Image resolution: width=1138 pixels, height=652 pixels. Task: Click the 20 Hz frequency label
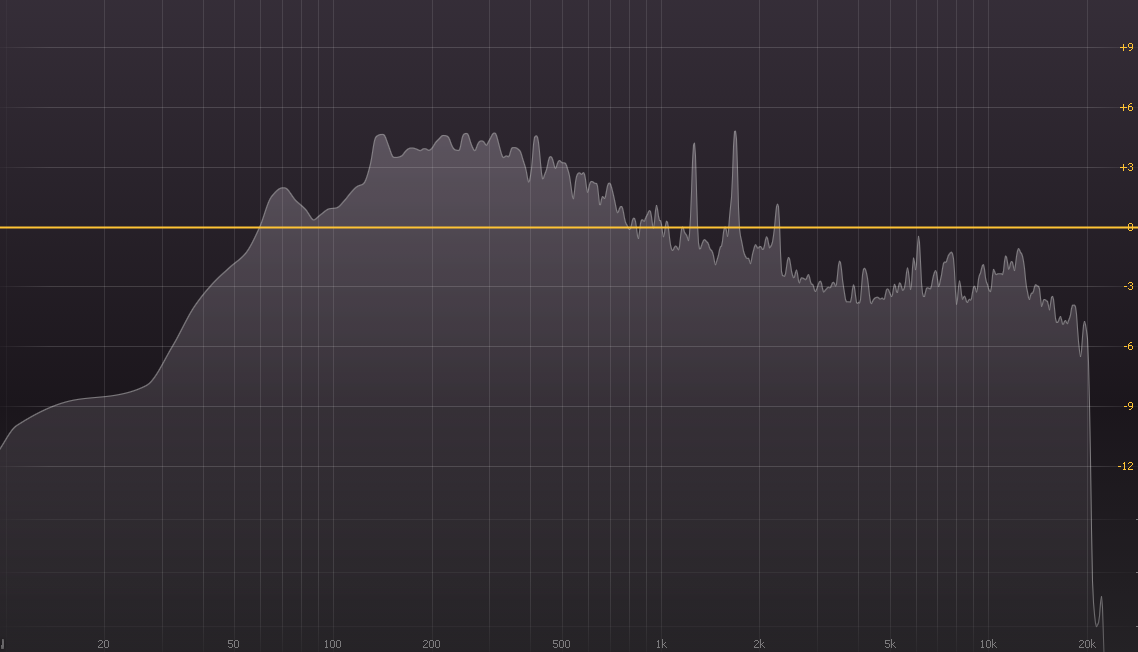pyautogui.click(x=101, y=645)
